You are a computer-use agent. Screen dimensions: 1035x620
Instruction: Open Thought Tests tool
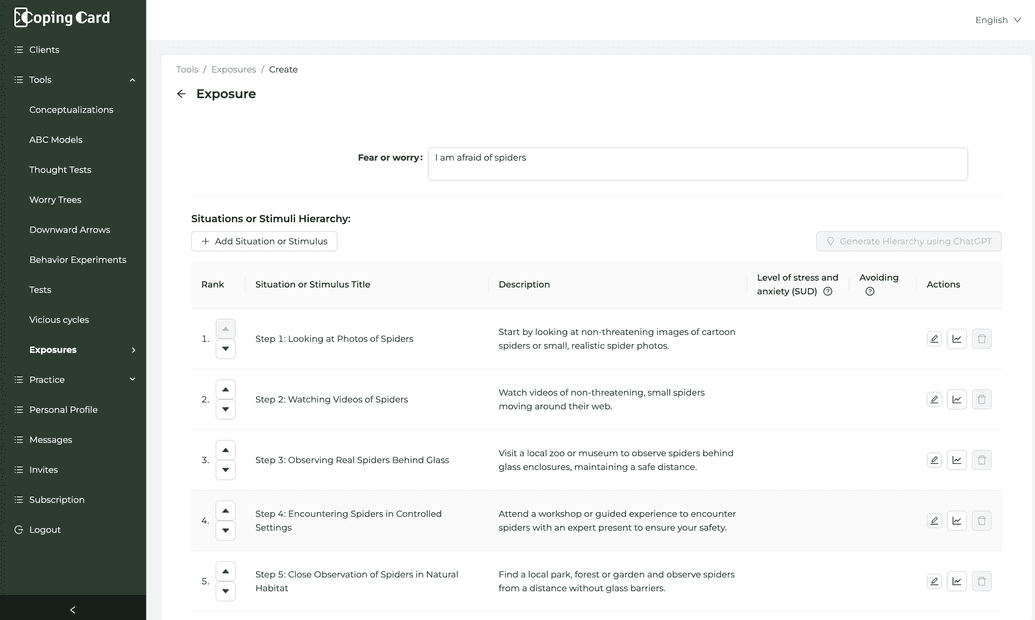(x=60, y=170)
